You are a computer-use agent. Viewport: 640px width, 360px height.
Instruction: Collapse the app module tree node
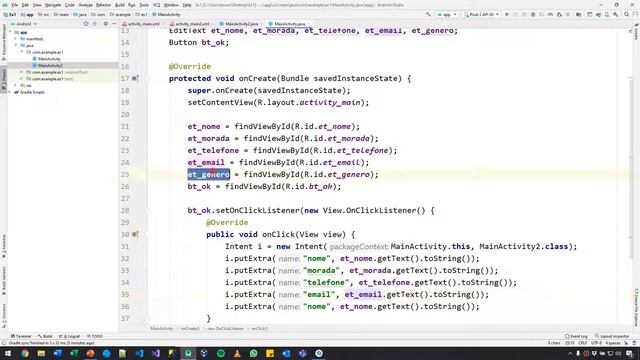(x=11, y=32)
